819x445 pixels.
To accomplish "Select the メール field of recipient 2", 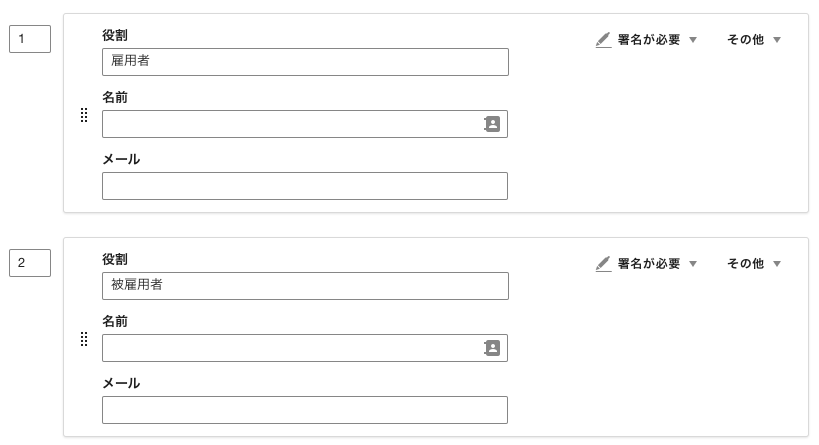I will point(305,410).
